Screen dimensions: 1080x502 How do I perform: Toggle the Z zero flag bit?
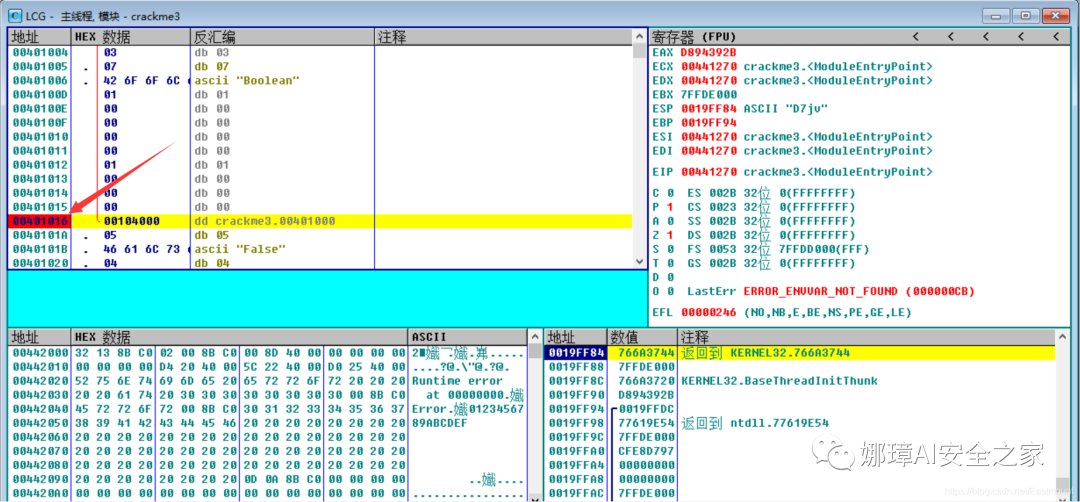(x=669, y=235)
